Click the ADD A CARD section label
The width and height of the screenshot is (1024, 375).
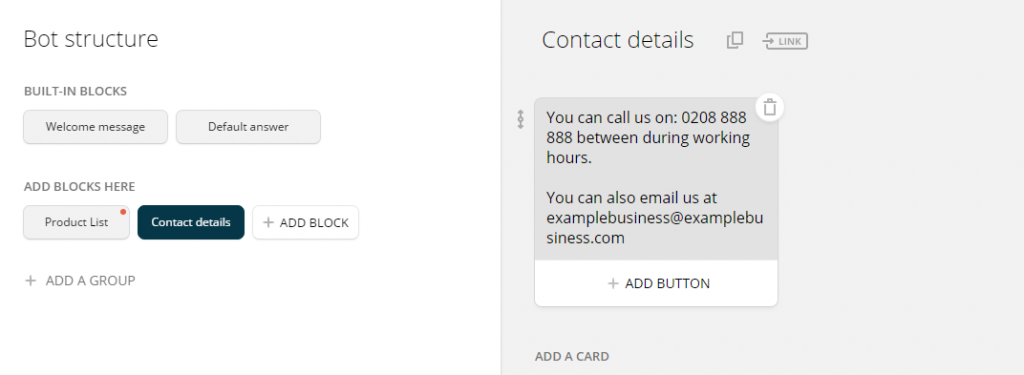coord(572,357)
